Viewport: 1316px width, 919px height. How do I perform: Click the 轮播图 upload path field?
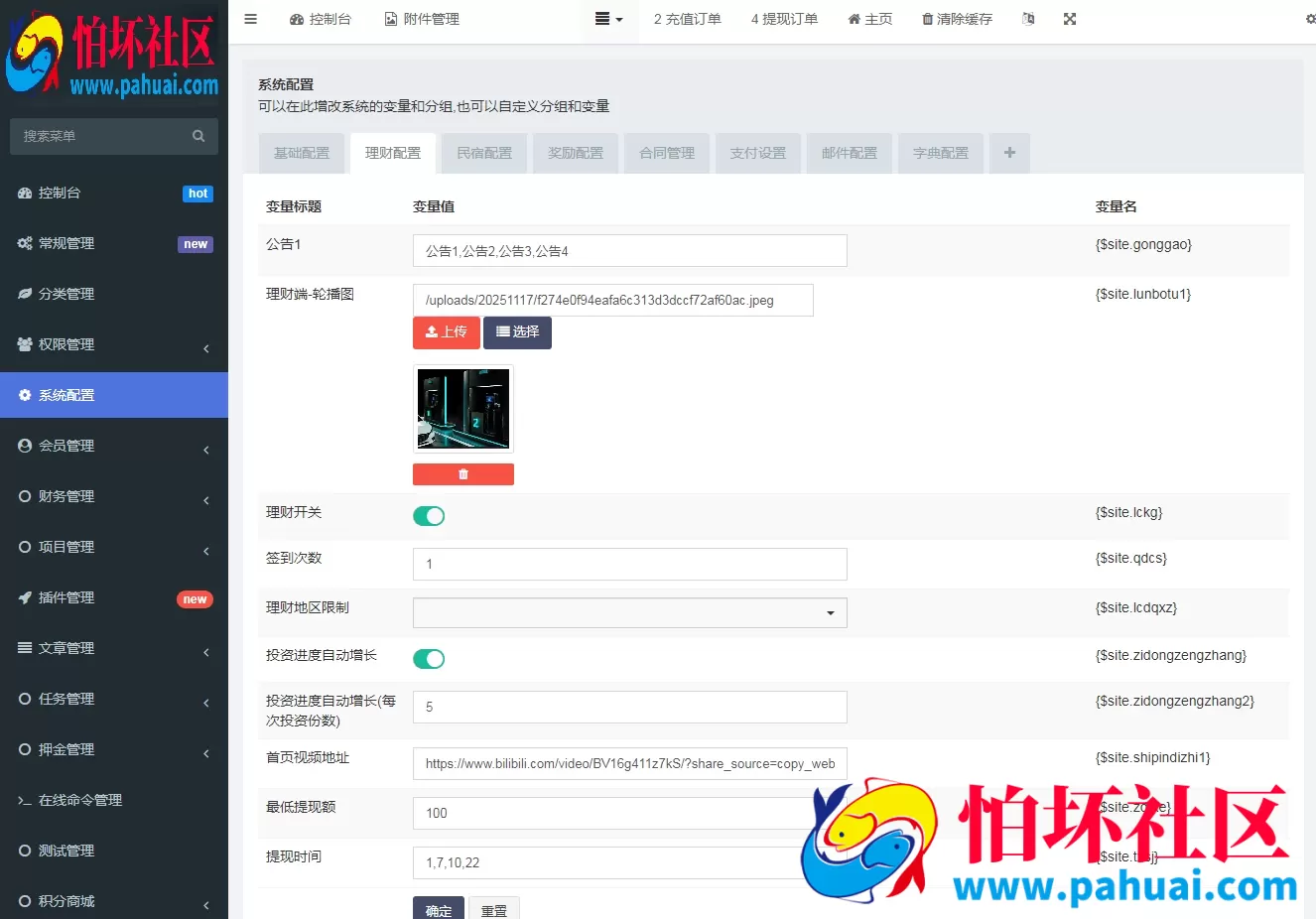[x=613, y=300]
